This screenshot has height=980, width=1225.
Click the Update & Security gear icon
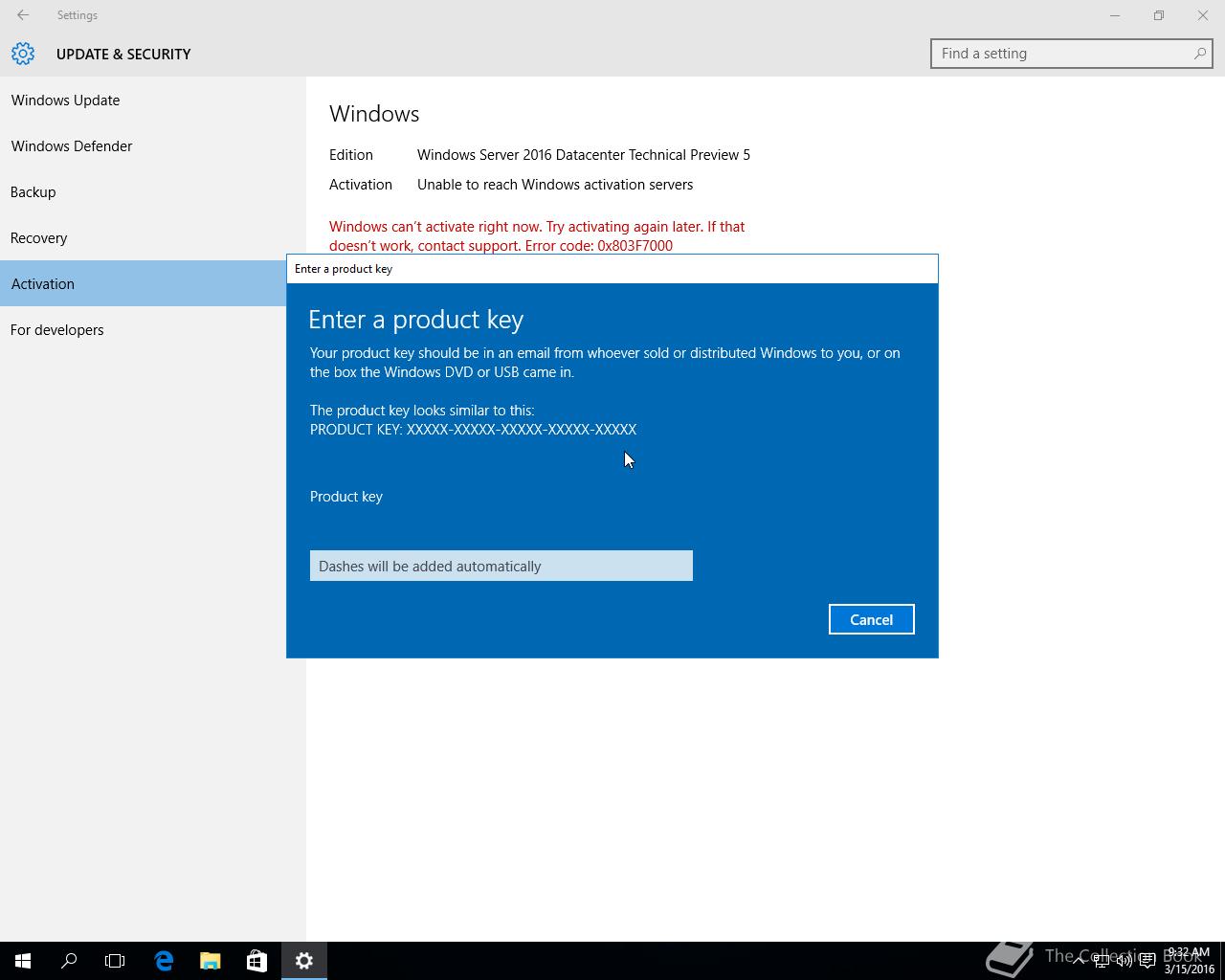click(x=23, y=54)
